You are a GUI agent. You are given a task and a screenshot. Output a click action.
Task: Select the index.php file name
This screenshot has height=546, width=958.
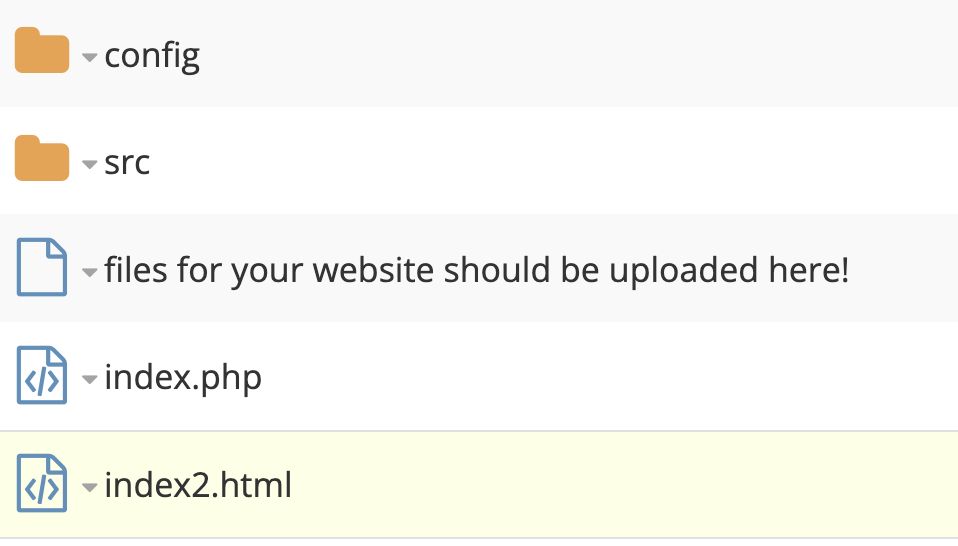tap(183, 378)
